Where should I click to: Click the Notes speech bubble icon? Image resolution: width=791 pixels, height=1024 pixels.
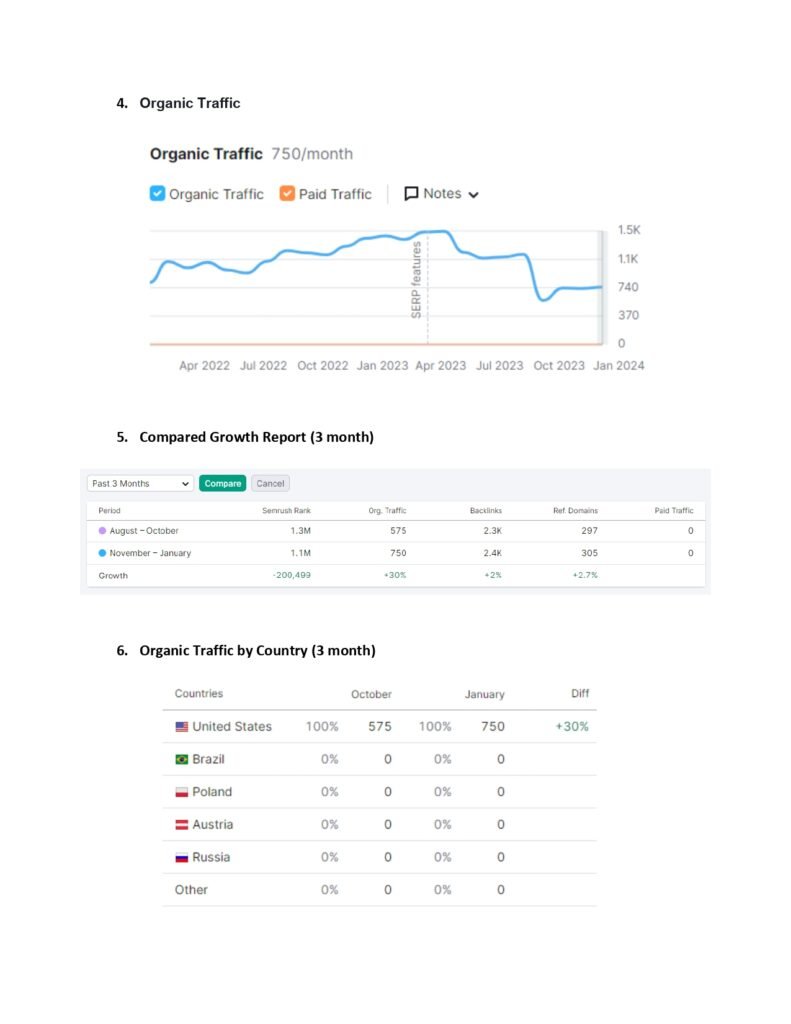click(x=411, y=194)
